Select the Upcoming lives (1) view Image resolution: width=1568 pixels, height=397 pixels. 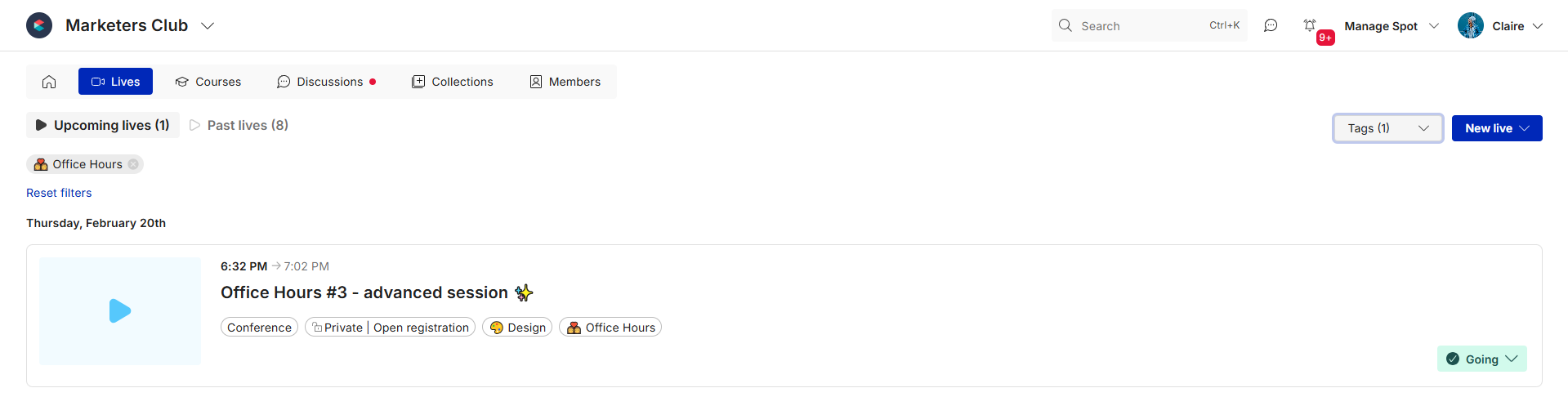[x=103, y=125]
